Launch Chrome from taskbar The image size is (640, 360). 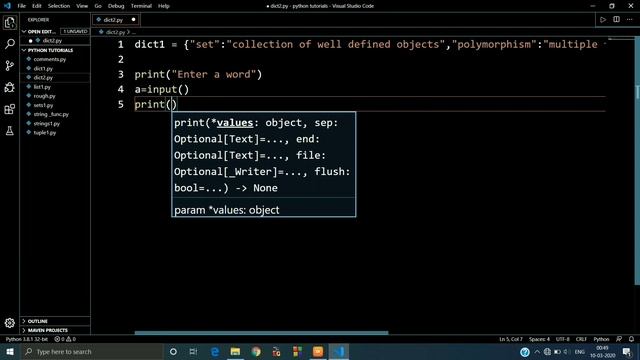(x=256, y=351)
